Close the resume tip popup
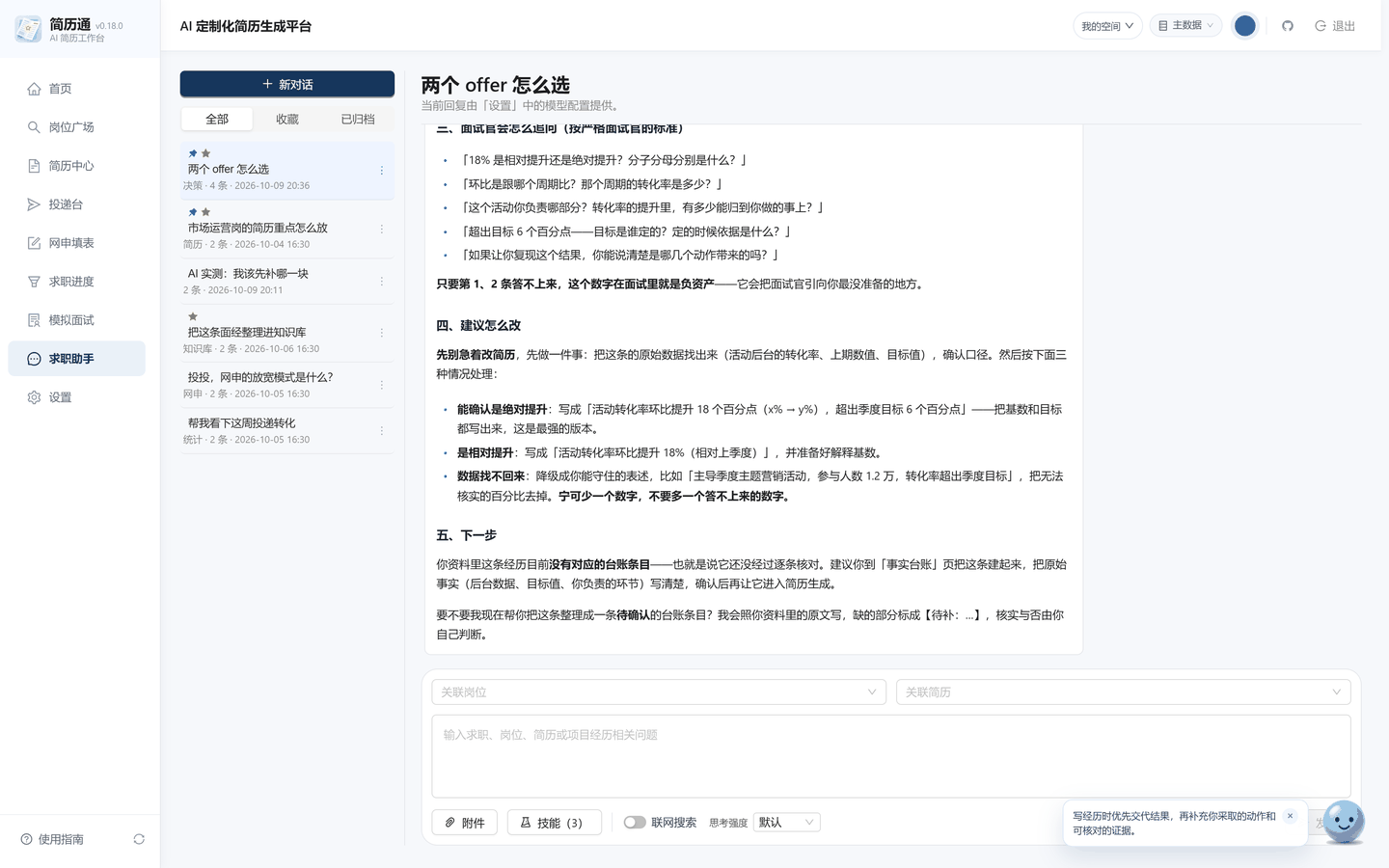Image resolution: width=1389 pixels, height=868 pixels. pyautogui.click(x=1290, y=816)
